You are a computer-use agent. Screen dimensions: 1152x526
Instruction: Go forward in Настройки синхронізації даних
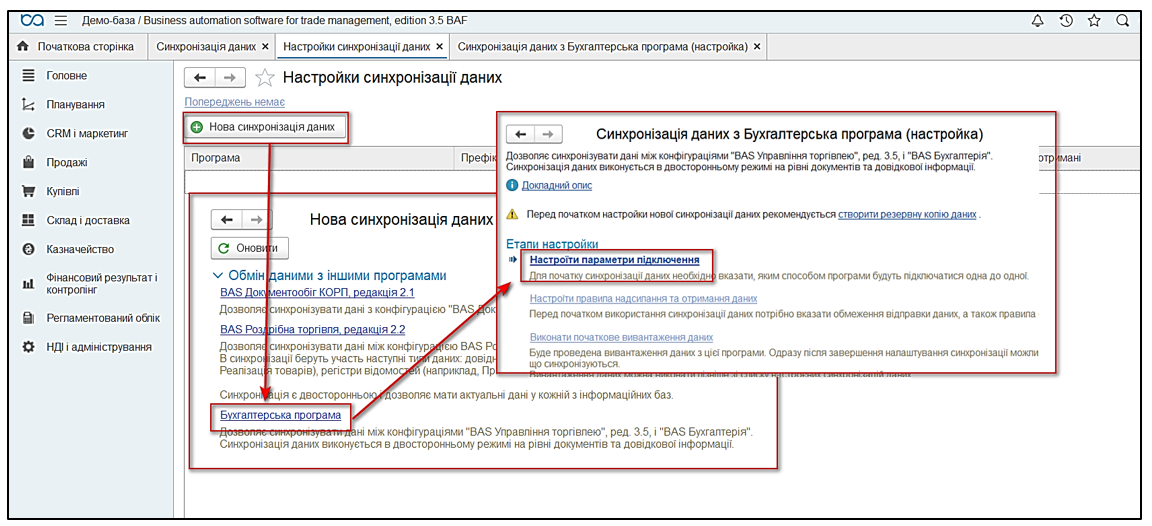coord(229,77)
